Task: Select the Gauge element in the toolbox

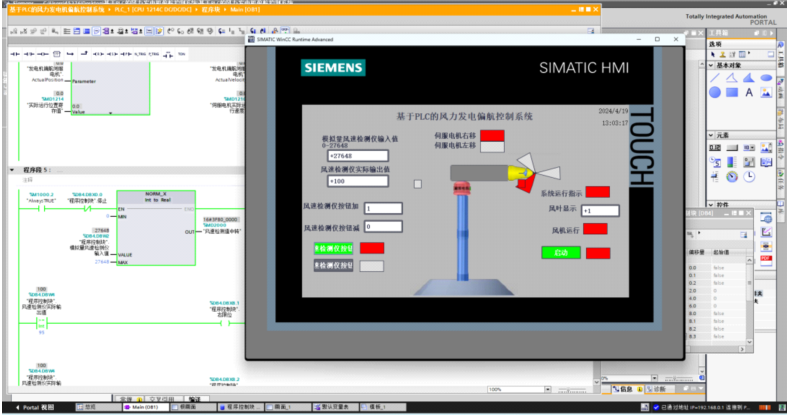Action: click(732, 177)
